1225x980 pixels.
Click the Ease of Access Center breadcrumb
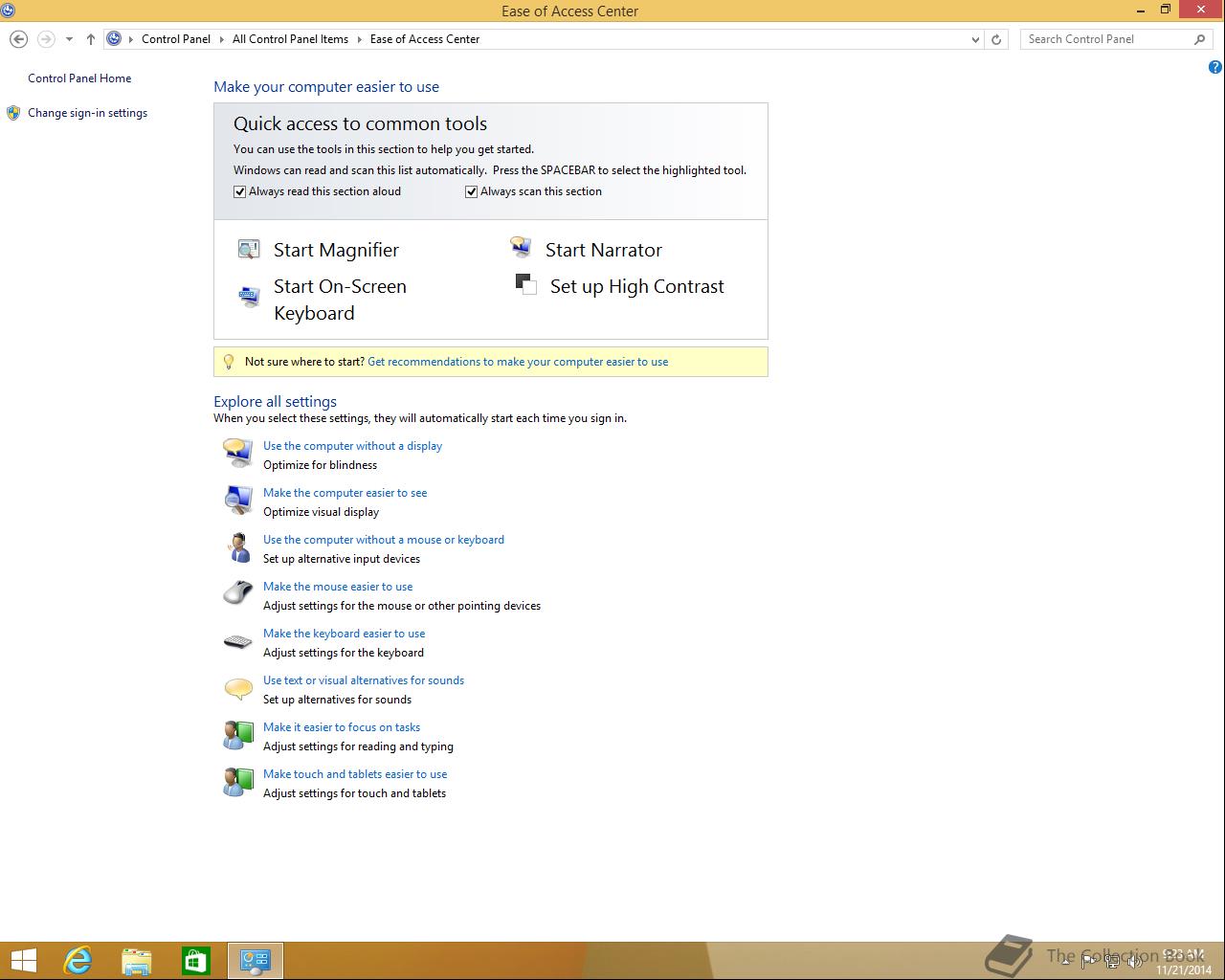425,39
